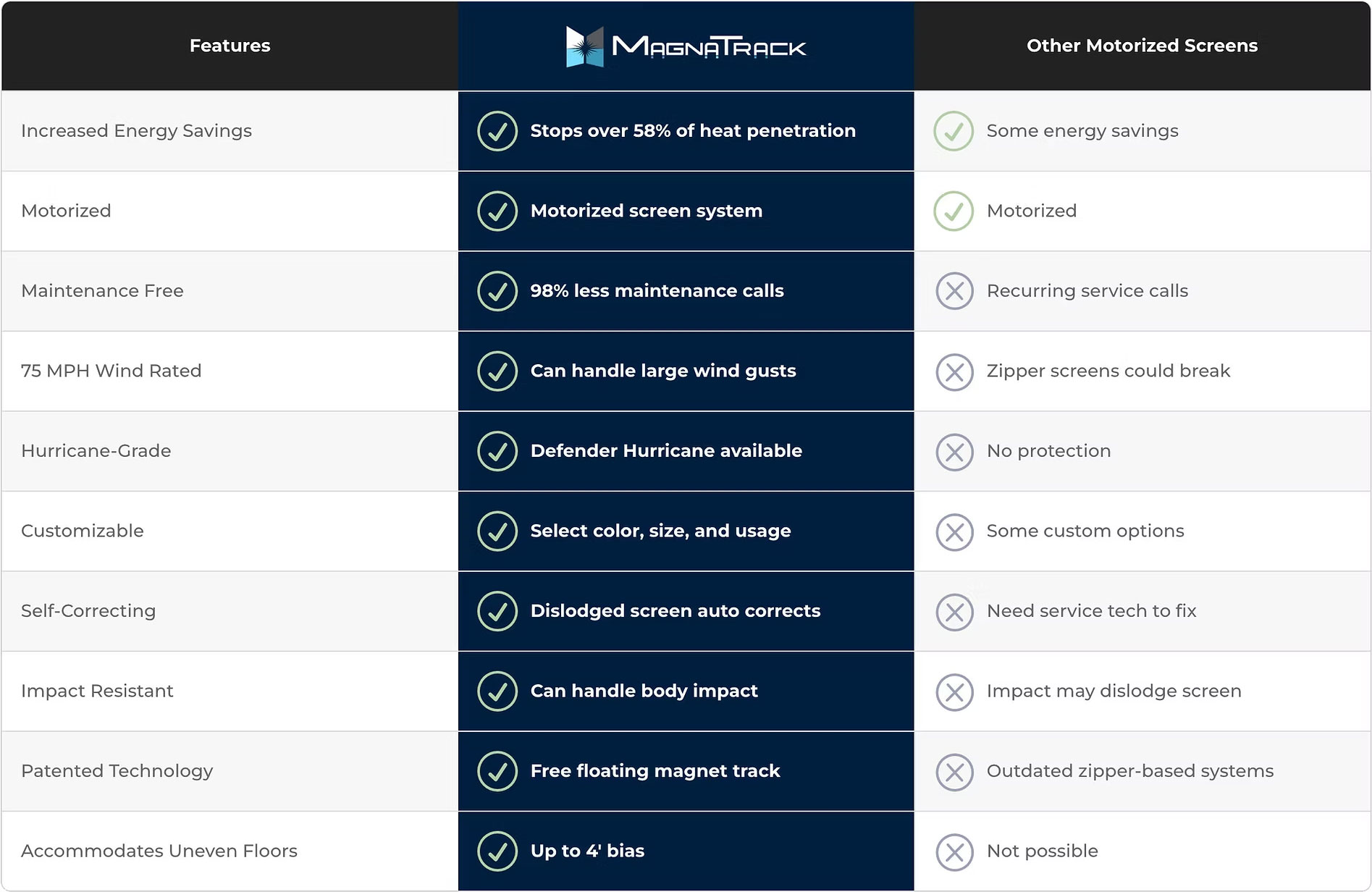Click green checkmark beside Some energy savings

[x=954, y=131]
